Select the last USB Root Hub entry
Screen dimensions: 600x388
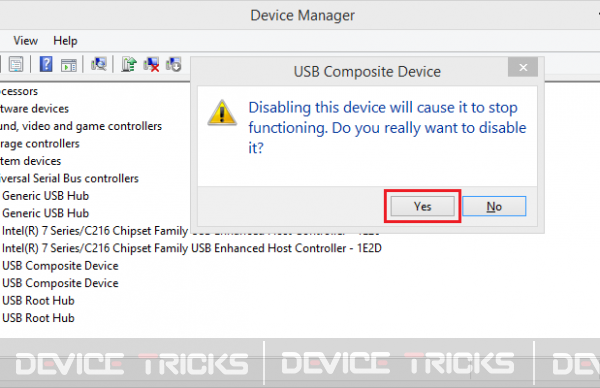click(x=38, y=318)
